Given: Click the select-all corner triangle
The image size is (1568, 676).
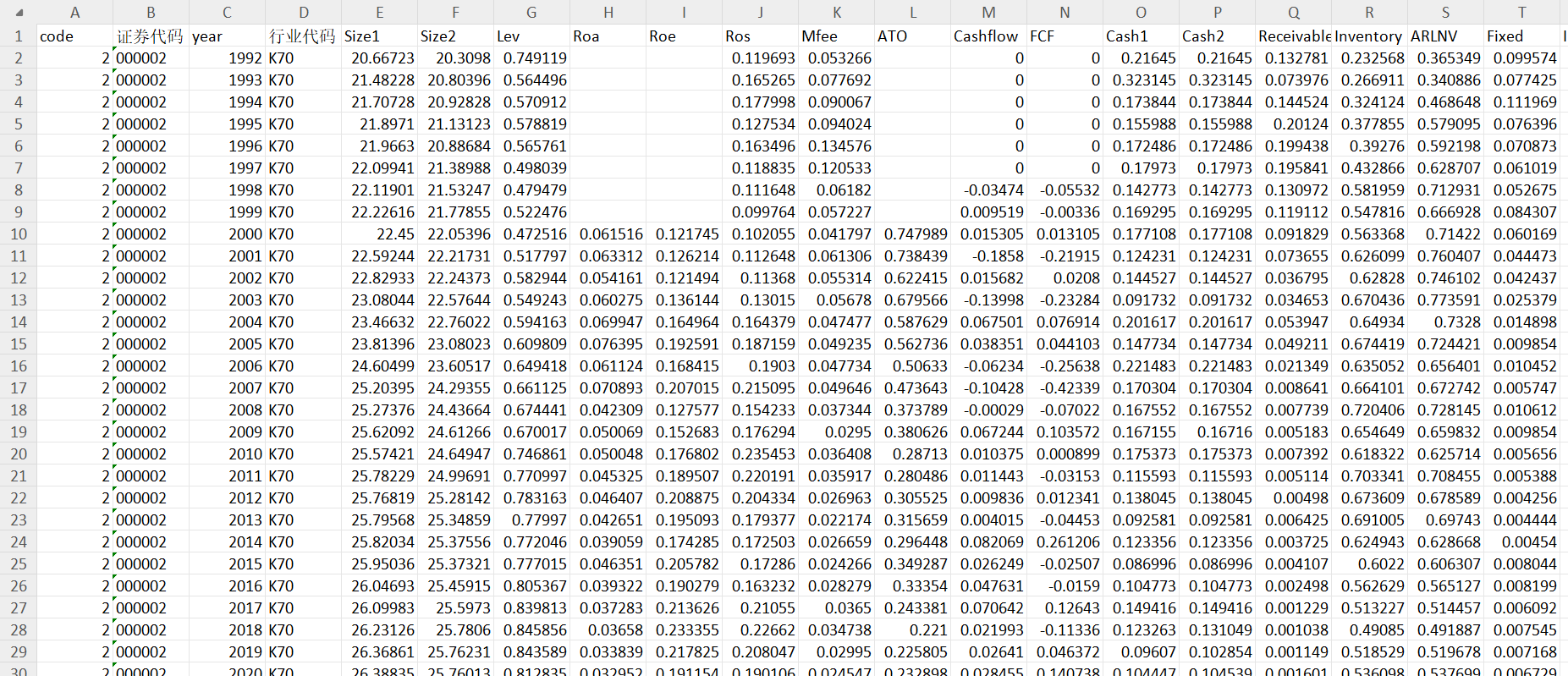Looking at the screenshot, I should point(19,13).
